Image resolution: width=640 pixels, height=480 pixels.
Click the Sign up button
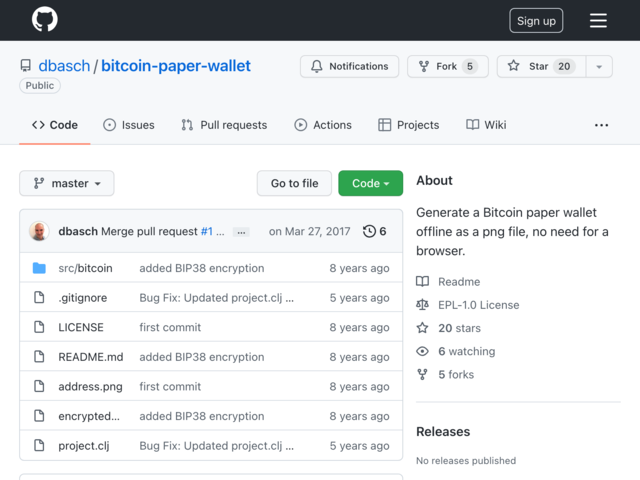click(x=536, y=20)
